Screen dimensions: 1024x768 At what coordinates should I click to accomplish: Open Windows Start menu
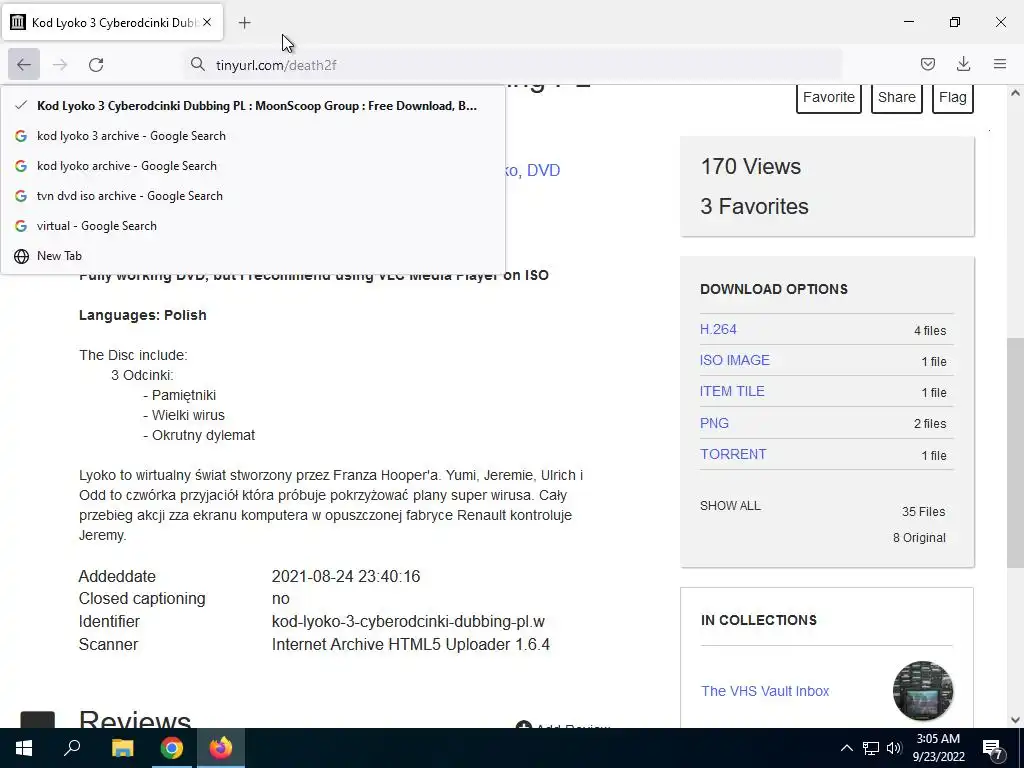point(24,748)
